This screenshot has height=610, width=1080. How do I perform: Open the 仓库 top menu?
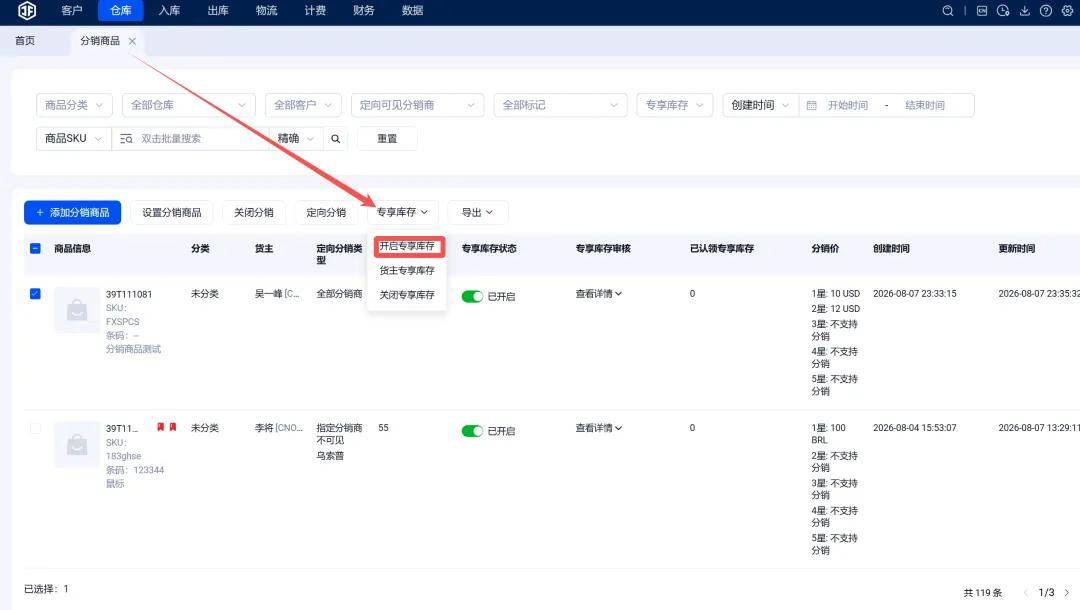(x=121, y=10)
